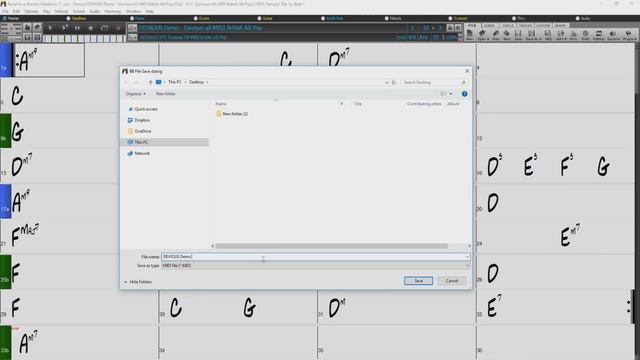Open the Melody menu

coord(62,11)
